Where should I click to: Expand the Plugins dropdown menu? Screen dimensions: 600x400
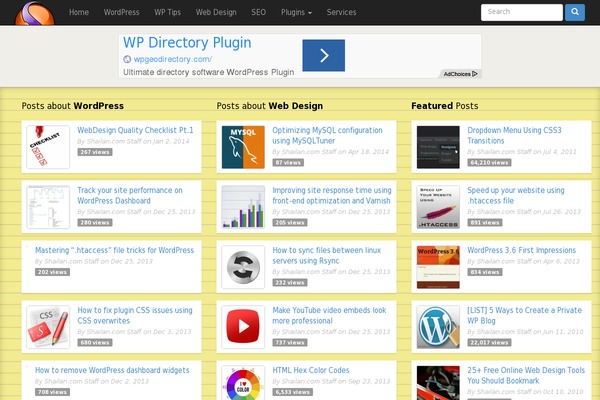click(x=296, y=12)
